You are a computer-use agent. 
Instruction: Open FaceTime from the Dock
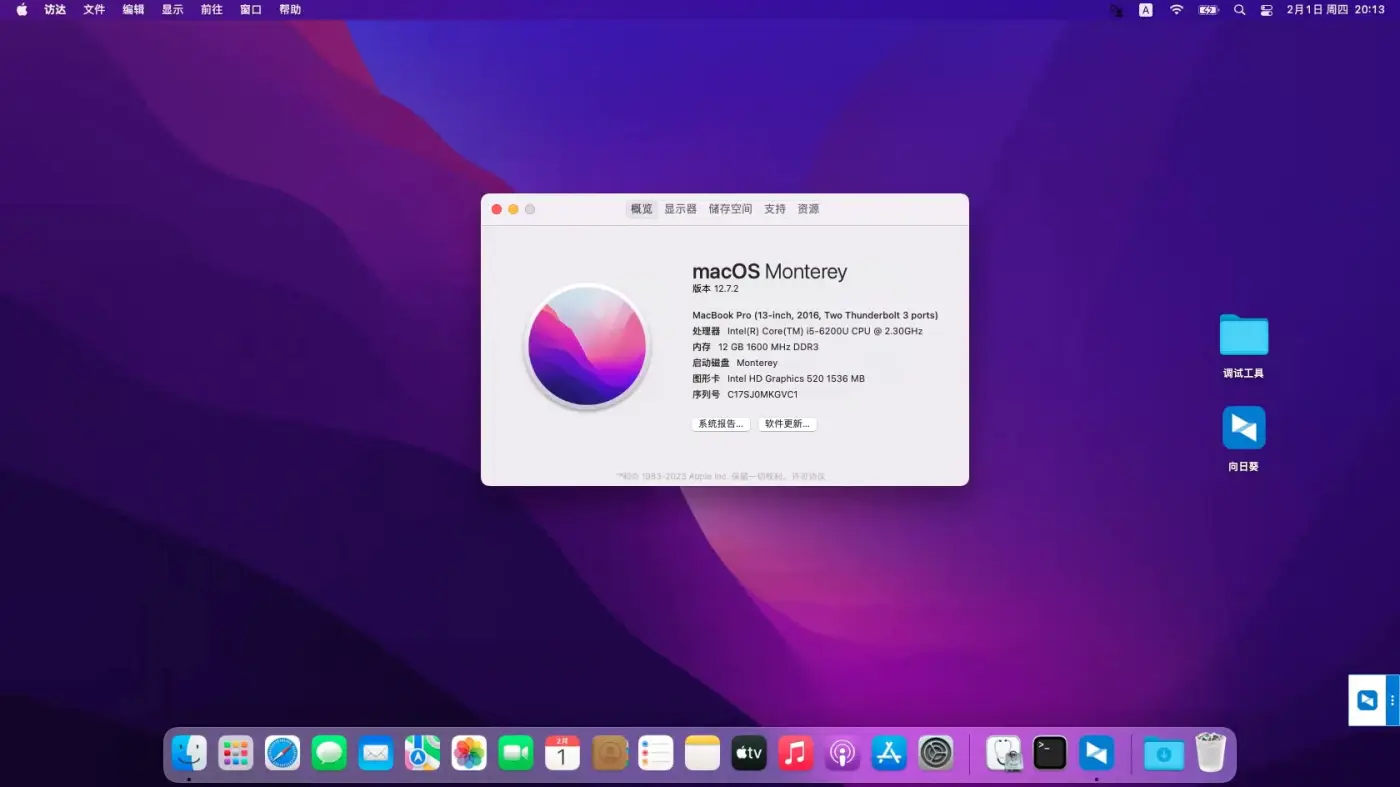point(516,752)
